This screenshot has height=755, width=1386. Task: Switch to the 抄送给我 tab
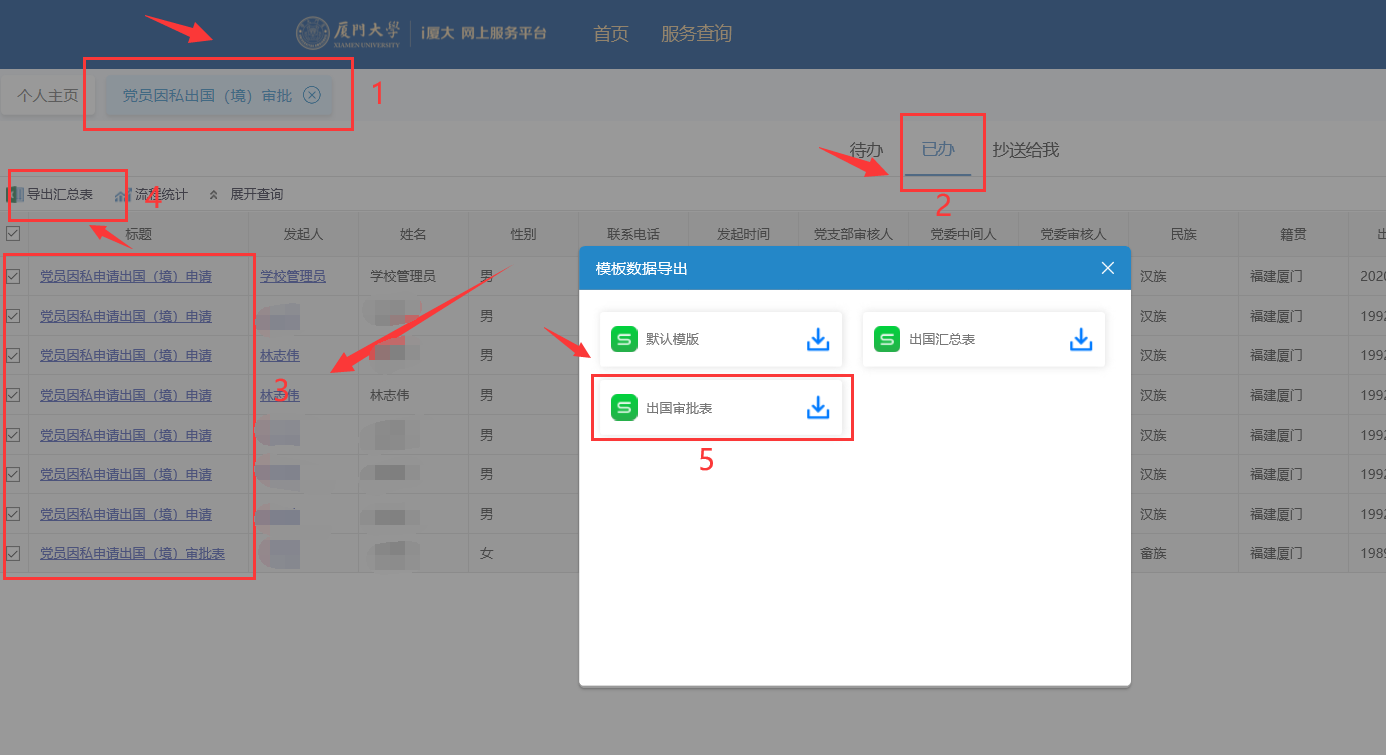pyautogui.click(x=1025, y=150)
